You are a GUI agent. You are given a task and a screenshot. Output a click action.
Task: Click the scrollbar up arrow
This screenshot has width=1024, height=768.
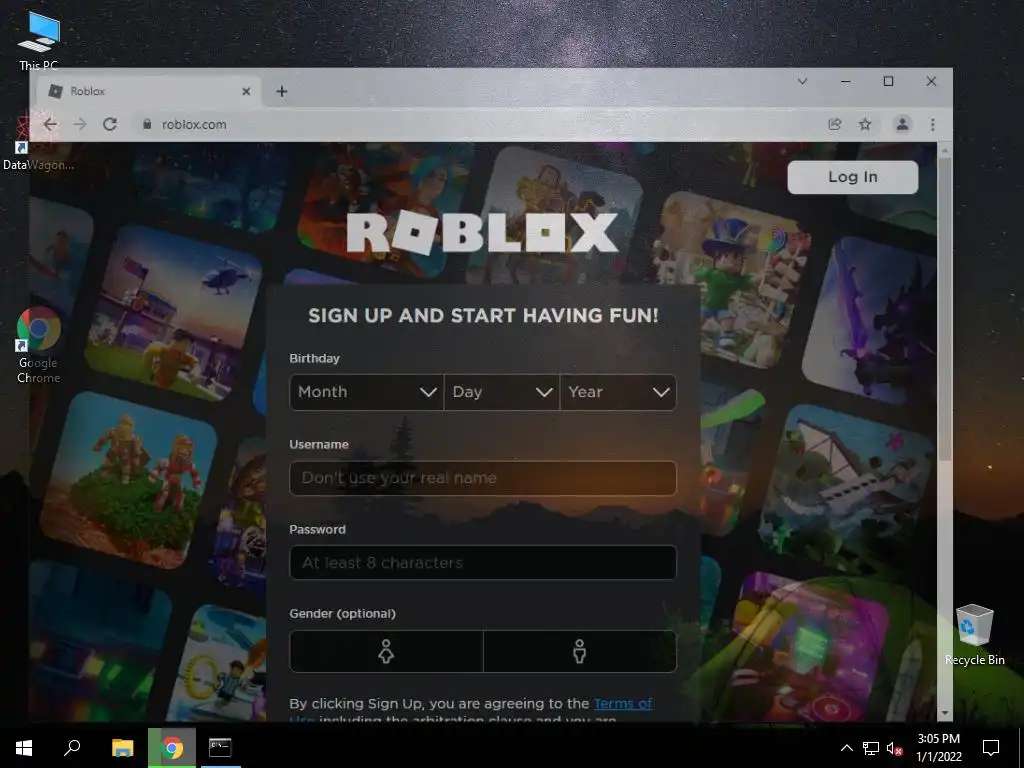(x=944, y=151)
